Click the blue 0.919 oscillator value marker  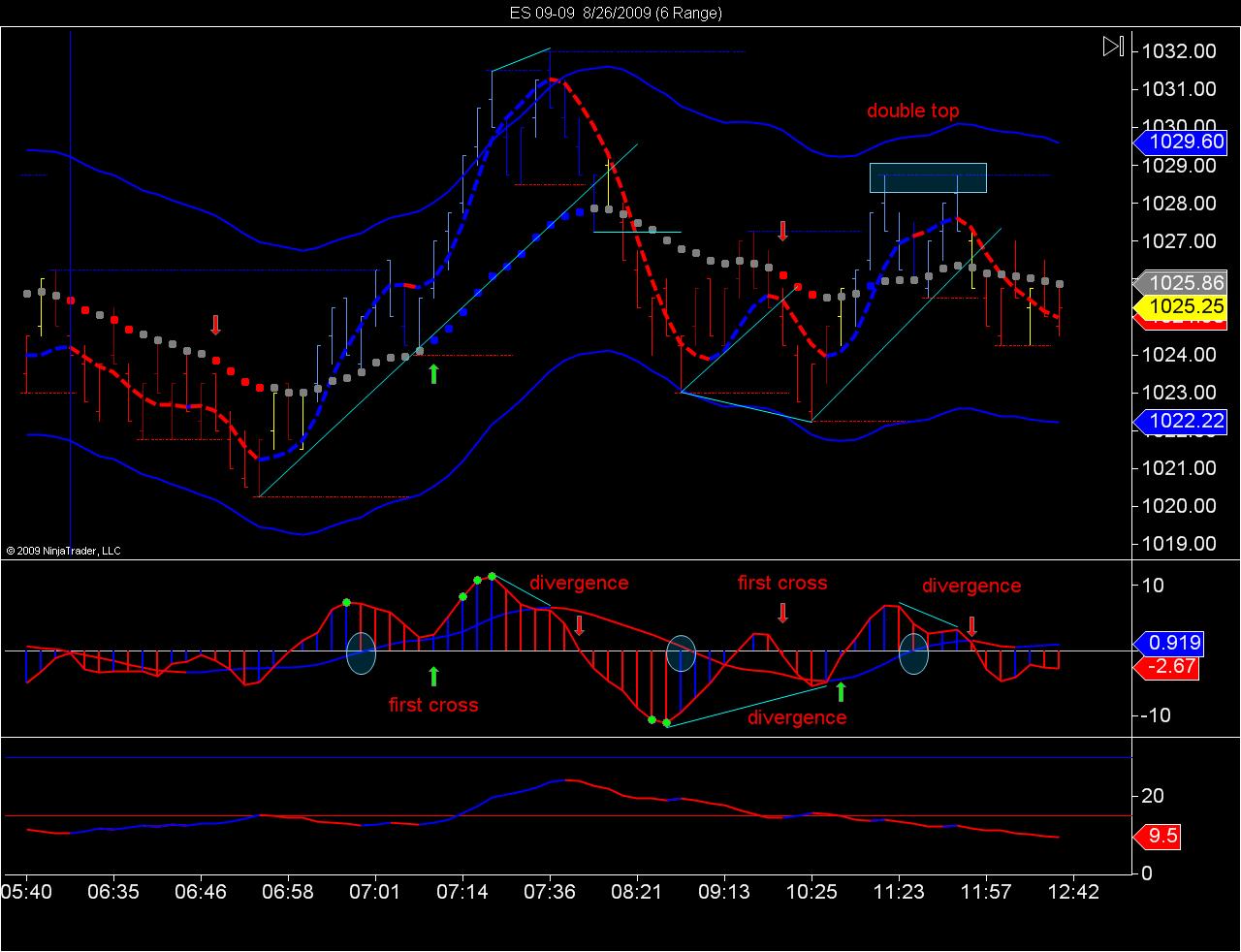(x=1168, y=642)
